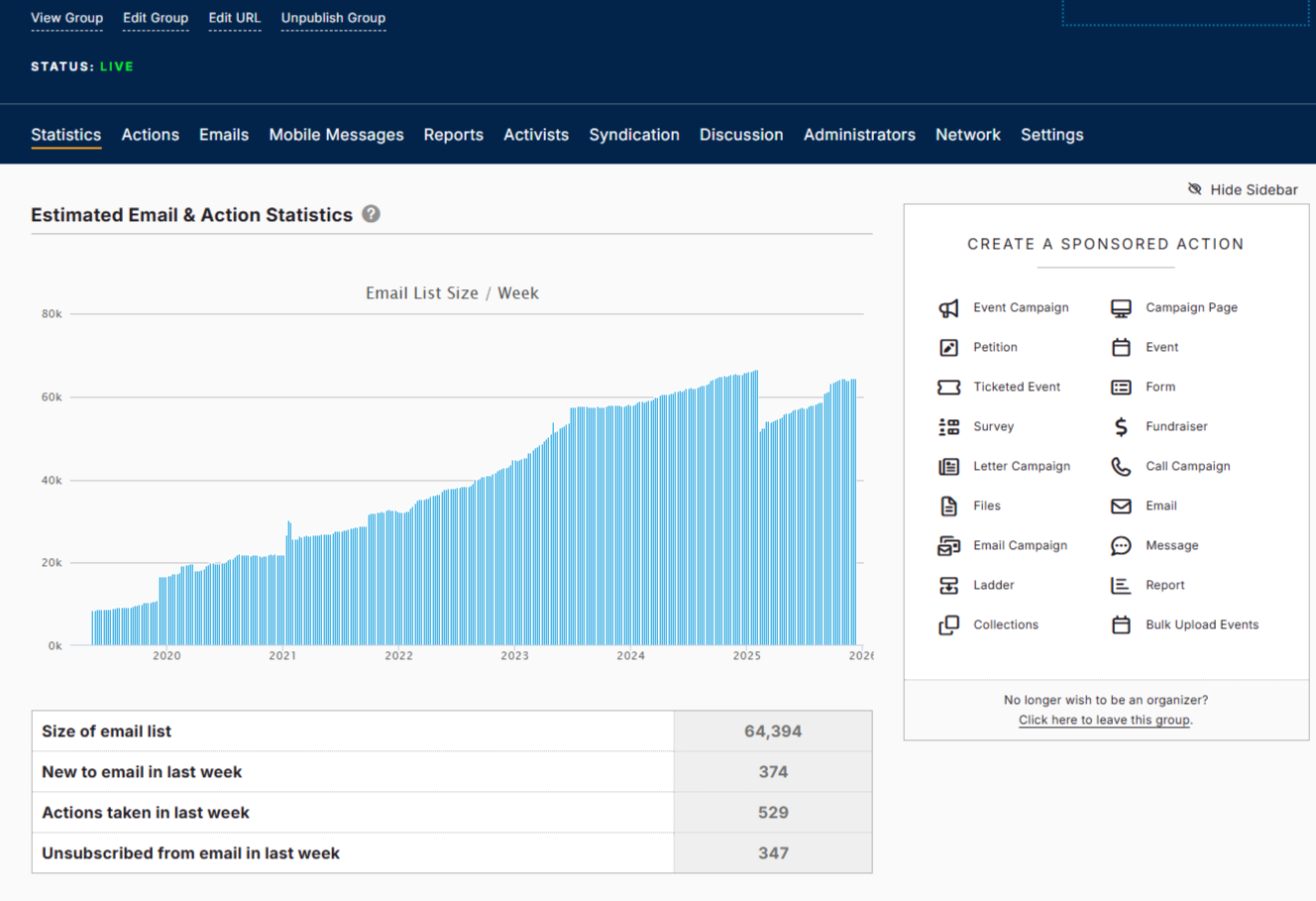Screen dimensions: 1316x901
Task: Click the Files document icon
Action: (949, 506)
